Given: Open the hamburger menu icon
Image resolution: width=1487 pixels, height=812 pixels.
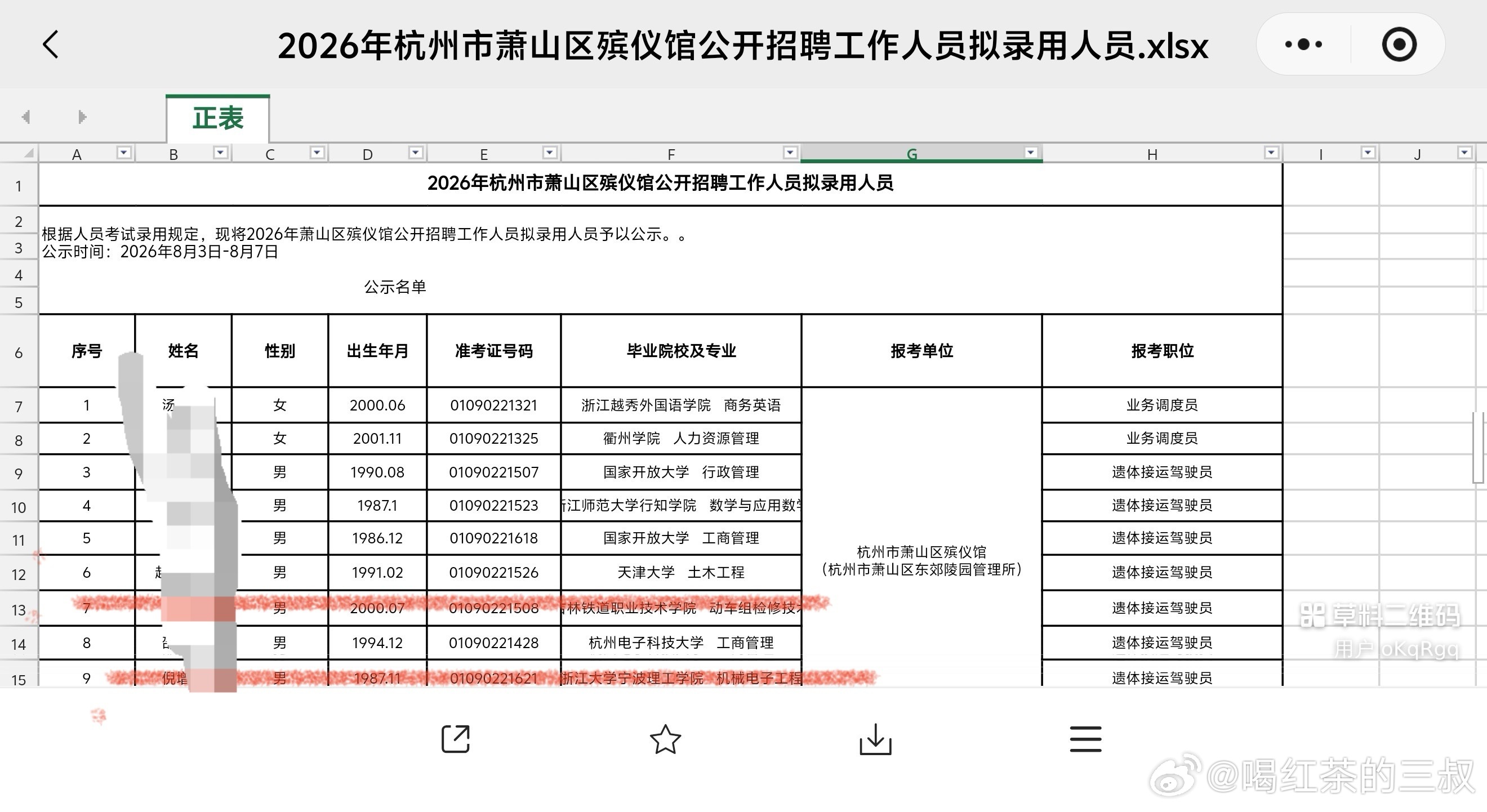Looking at the screenshot, I should click(1085, 739).
